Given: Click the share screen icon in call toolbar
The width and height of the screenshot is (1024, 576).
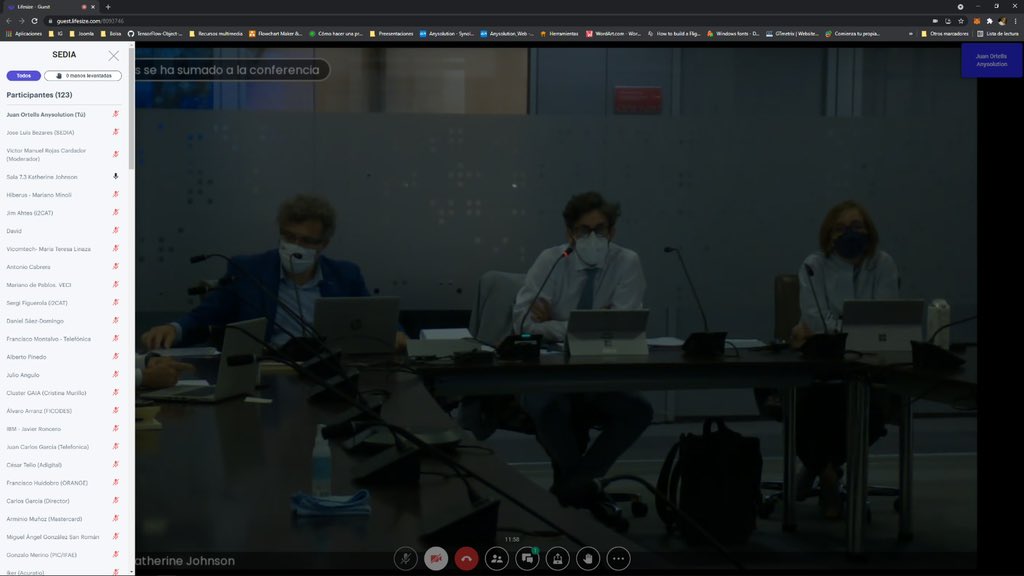Looking at the screenshot, I should pyautogui.click(x=558, y=559).
